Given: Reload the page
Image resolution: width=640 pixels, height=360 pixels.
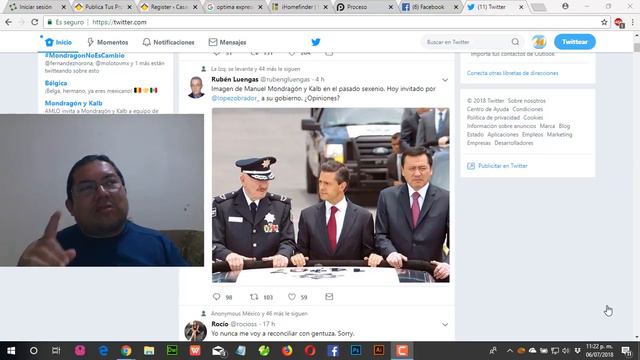Looking at the screenshot, I should (x=35, y=22).
